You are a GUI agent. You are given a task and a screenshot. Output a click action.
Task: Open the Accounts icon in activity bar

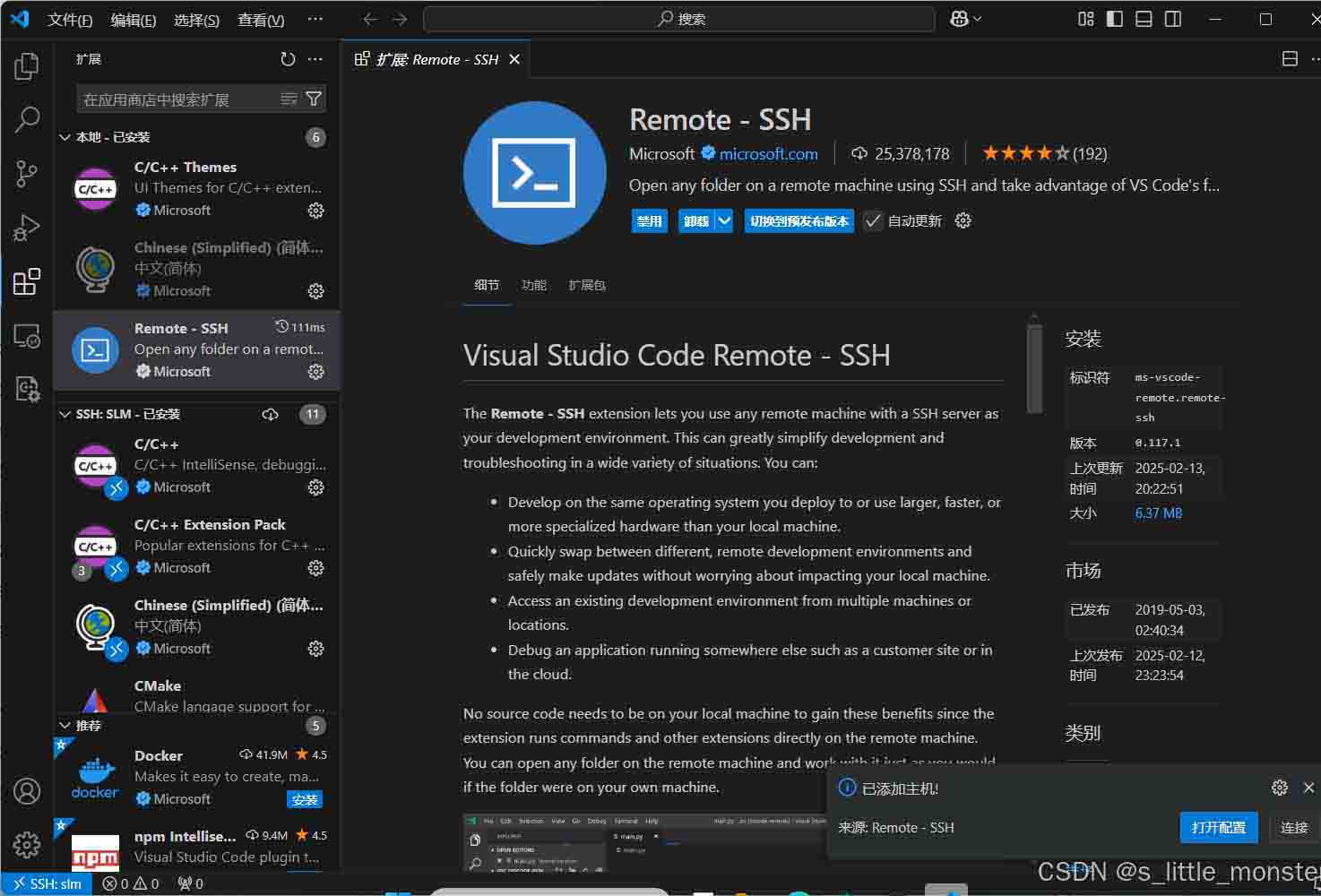[27, 791]
